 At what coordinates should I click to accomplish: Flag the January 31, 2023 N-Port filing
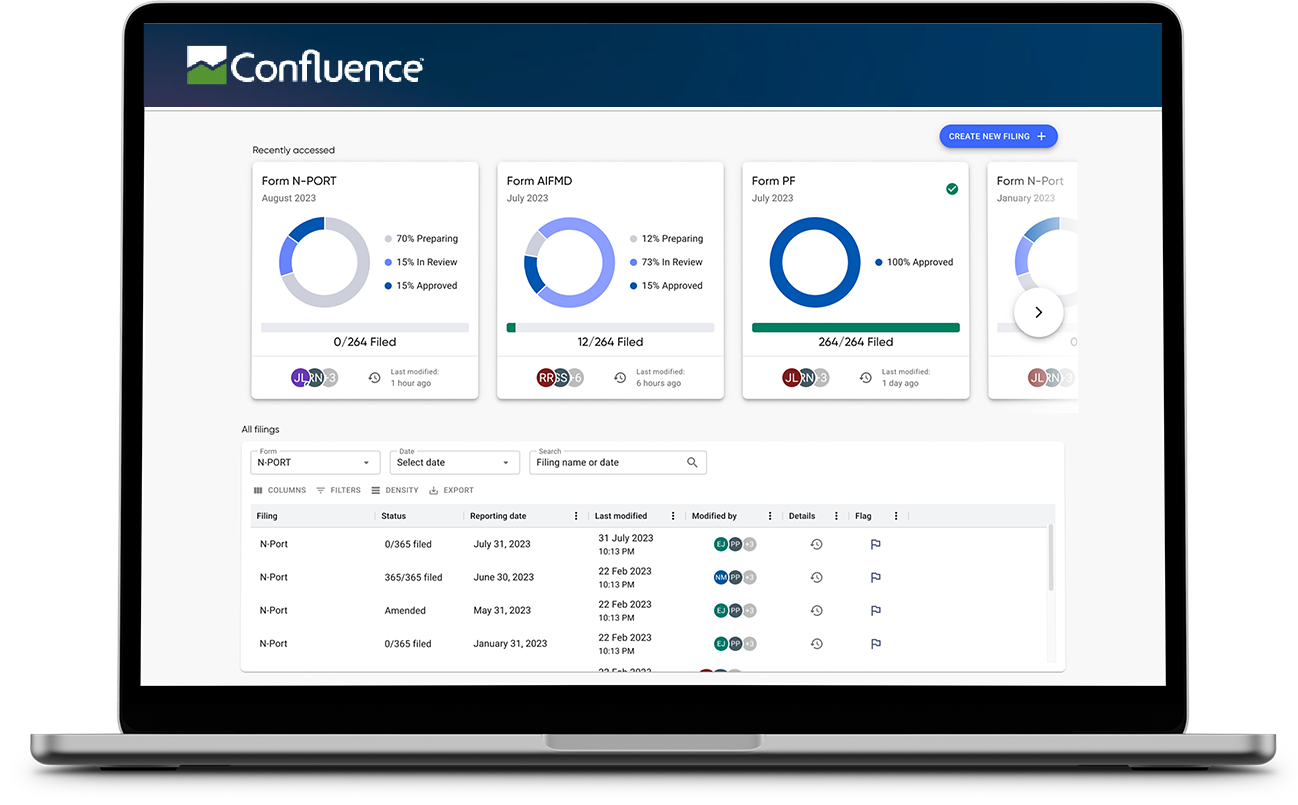[x=875, y=644]
